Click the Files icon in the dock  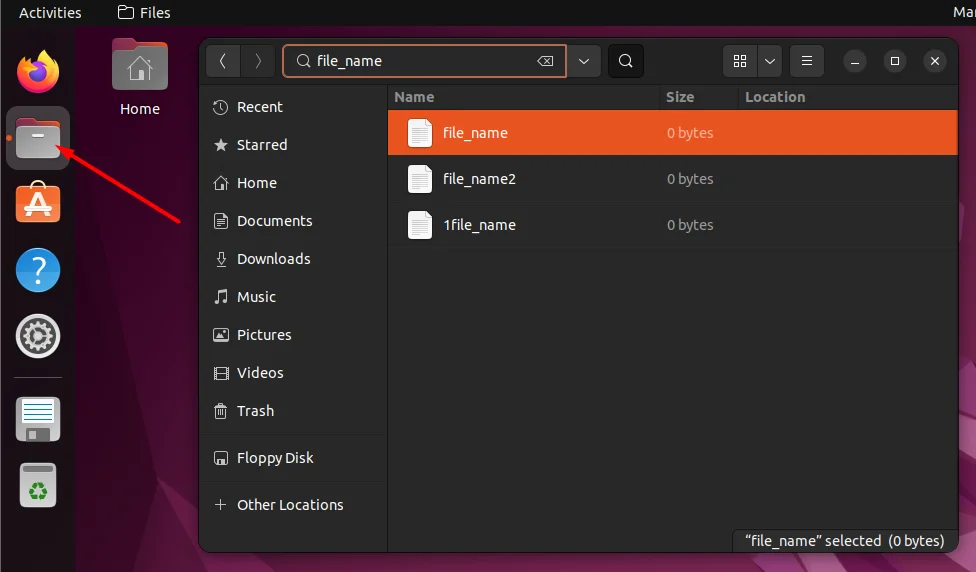tap(38, 138)
